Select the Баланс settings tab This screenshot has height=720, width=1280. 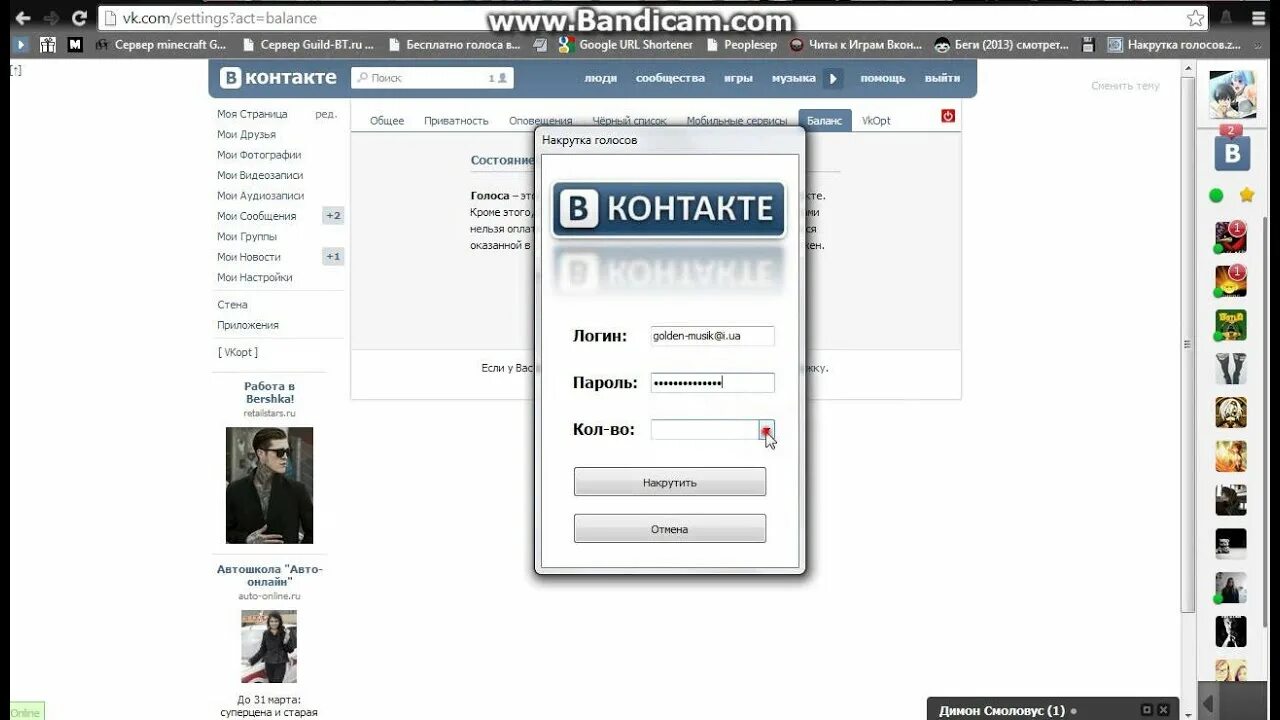point(825,120)
